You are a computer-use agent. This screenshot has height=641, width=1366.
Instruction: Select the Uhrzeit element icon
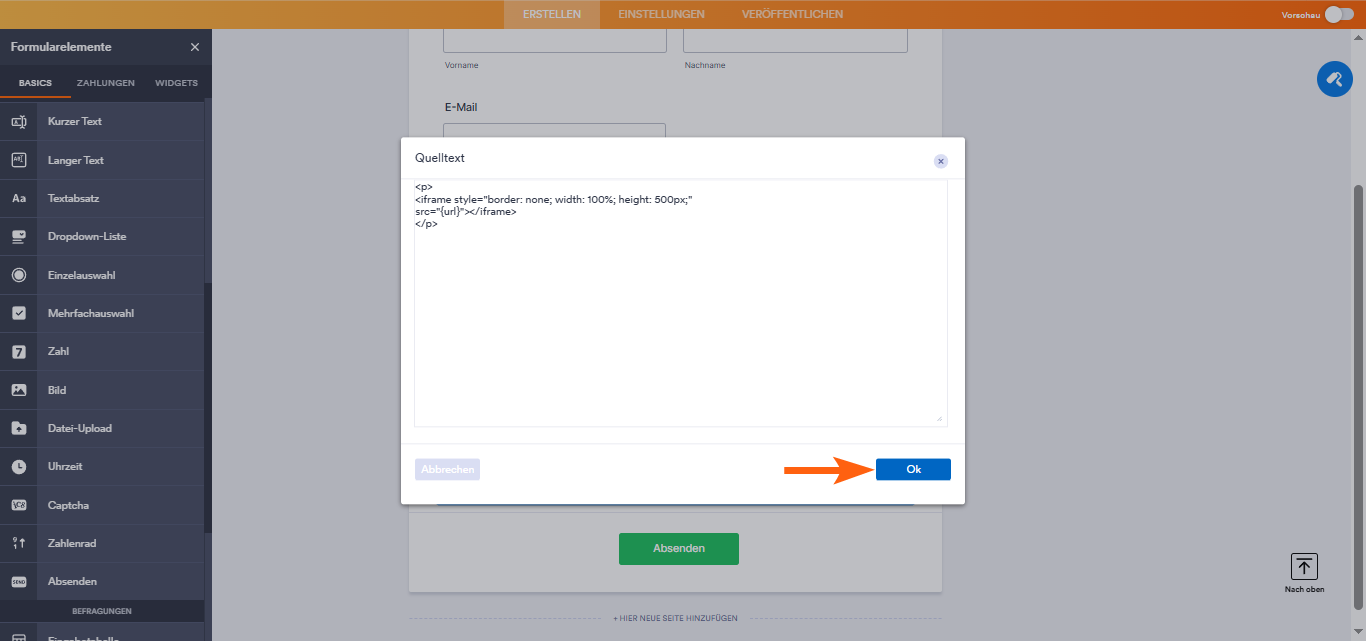click(18, 466)
